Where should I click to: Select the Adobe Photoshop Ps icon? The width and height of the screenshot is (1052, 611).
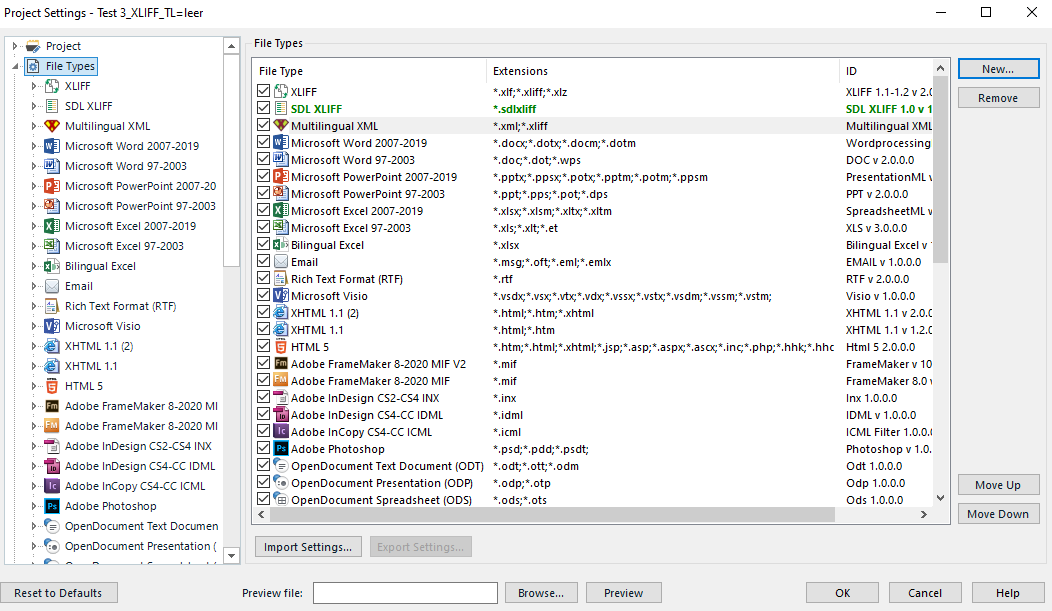click(52, 506)
